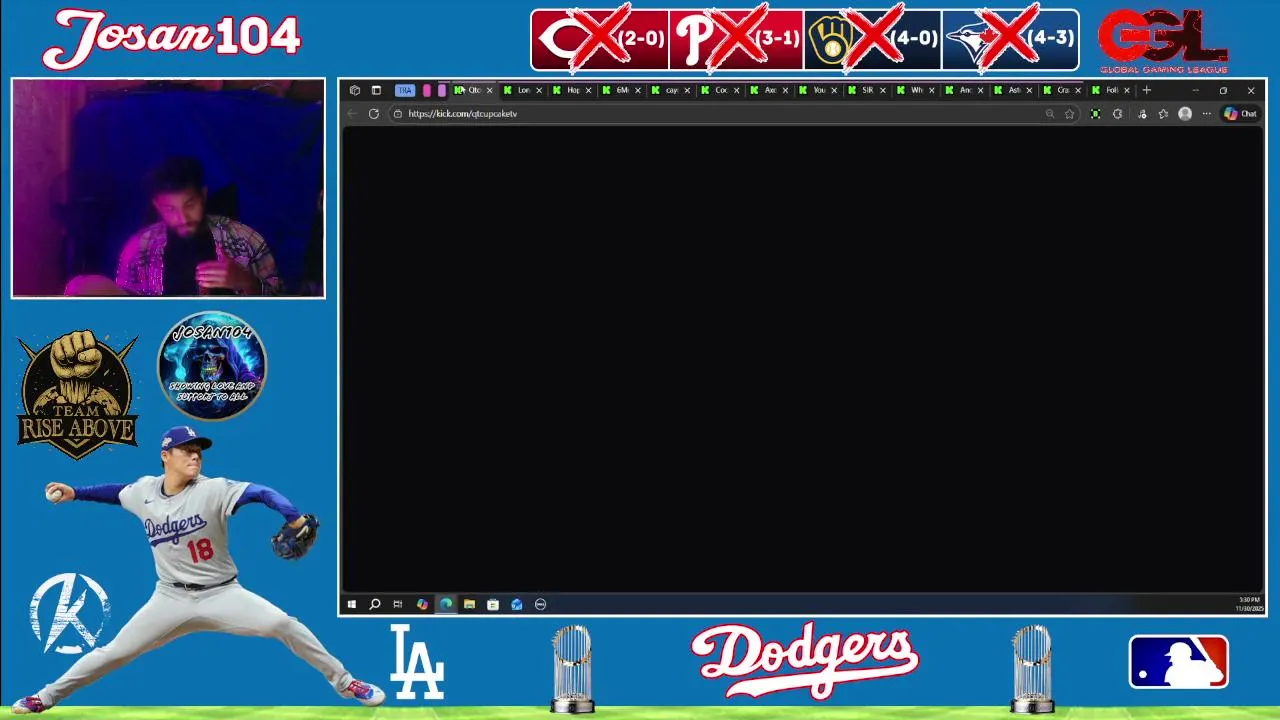
Task: Close the 'Anc' tab
Action: (x=980, y=90)
